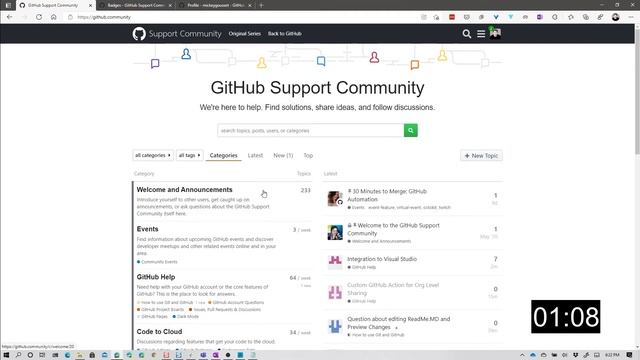Click the Dropbox icon in system tray
The height and width of the screenshot is (360, 640).
(x=576, y=355)
